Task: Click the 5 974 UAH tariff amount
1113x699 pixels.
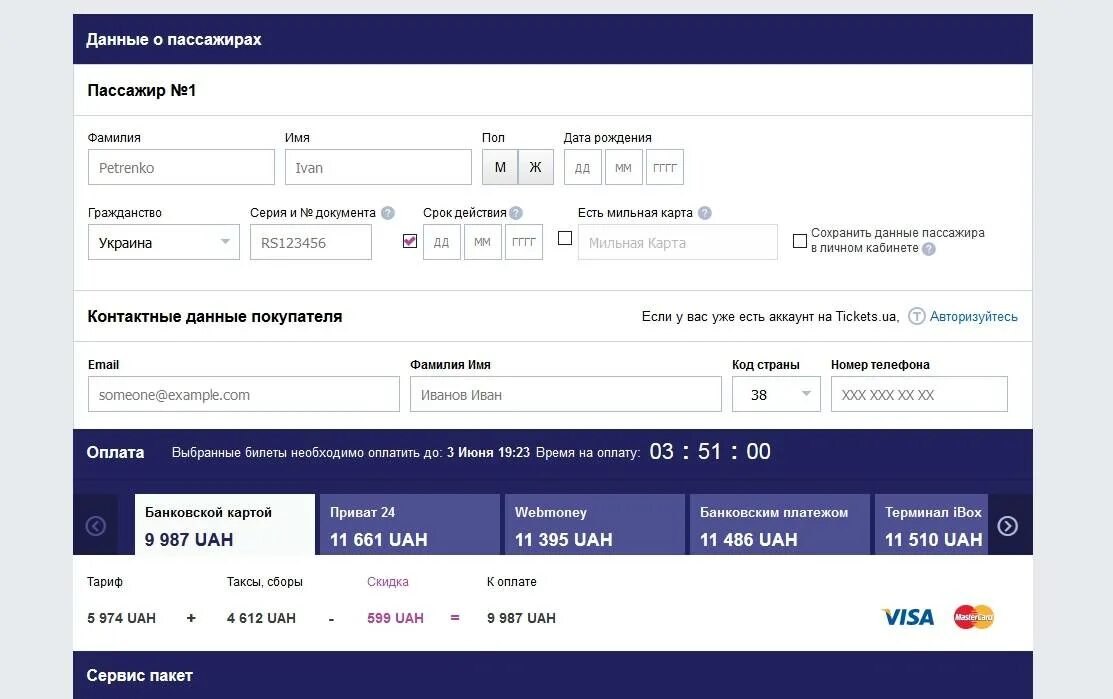Action: [121, 618]
